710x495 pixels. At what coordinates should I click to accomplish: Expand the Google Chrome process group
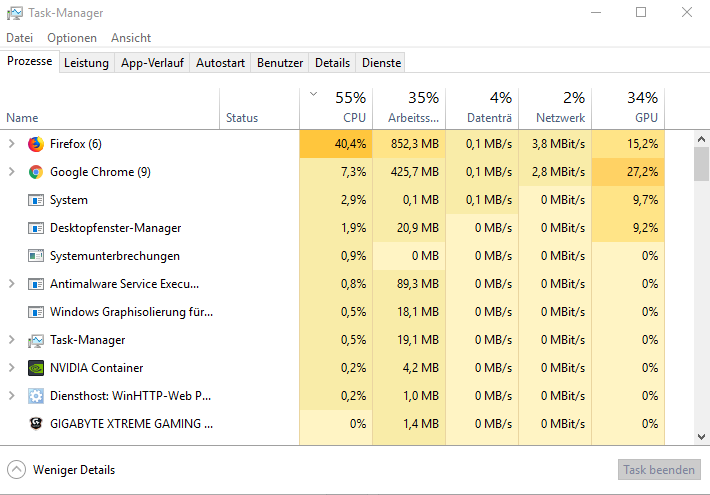12,172
